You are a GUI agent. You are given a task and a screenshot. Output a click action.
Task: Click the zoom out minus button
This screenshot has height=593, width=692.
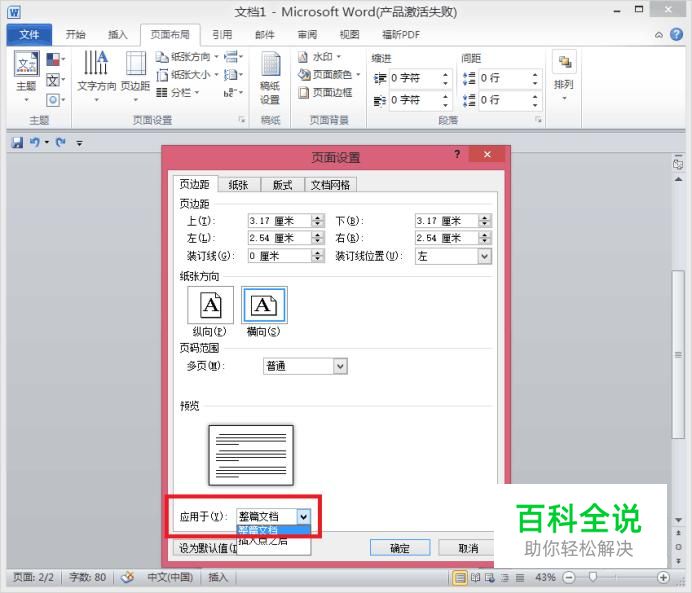click(x=569, y=577)
